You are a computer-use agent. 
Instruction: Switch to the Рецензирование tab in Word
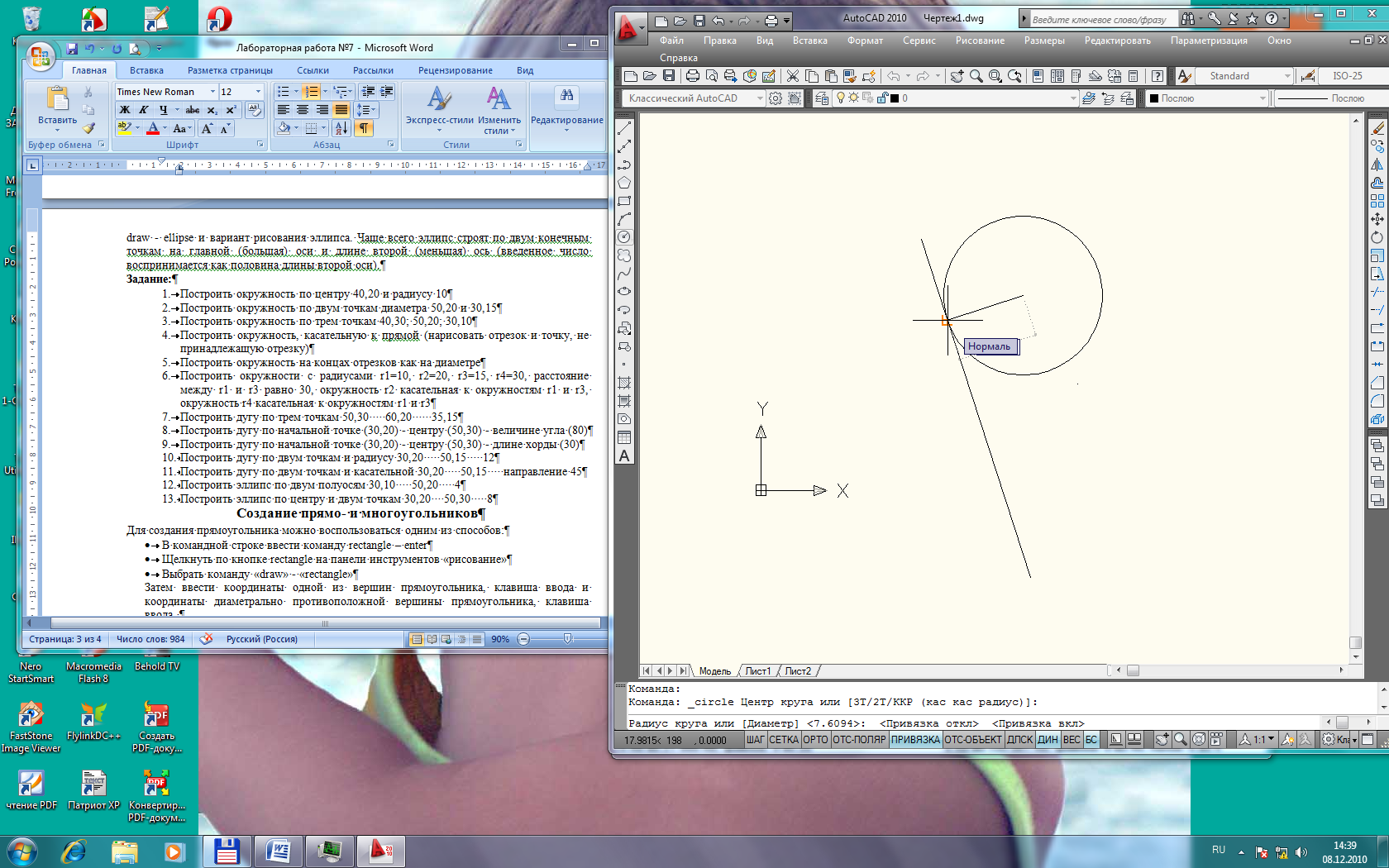point(455,70)
